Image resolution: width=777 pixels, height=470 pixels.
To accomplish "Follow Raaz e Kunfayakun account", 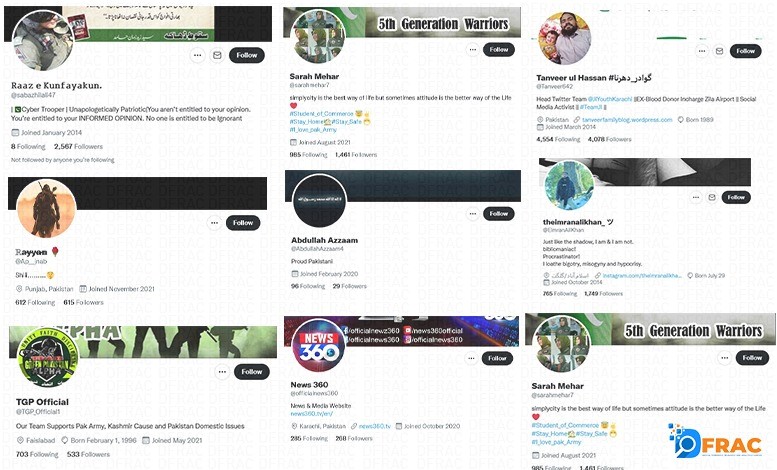I will point(247,55).
